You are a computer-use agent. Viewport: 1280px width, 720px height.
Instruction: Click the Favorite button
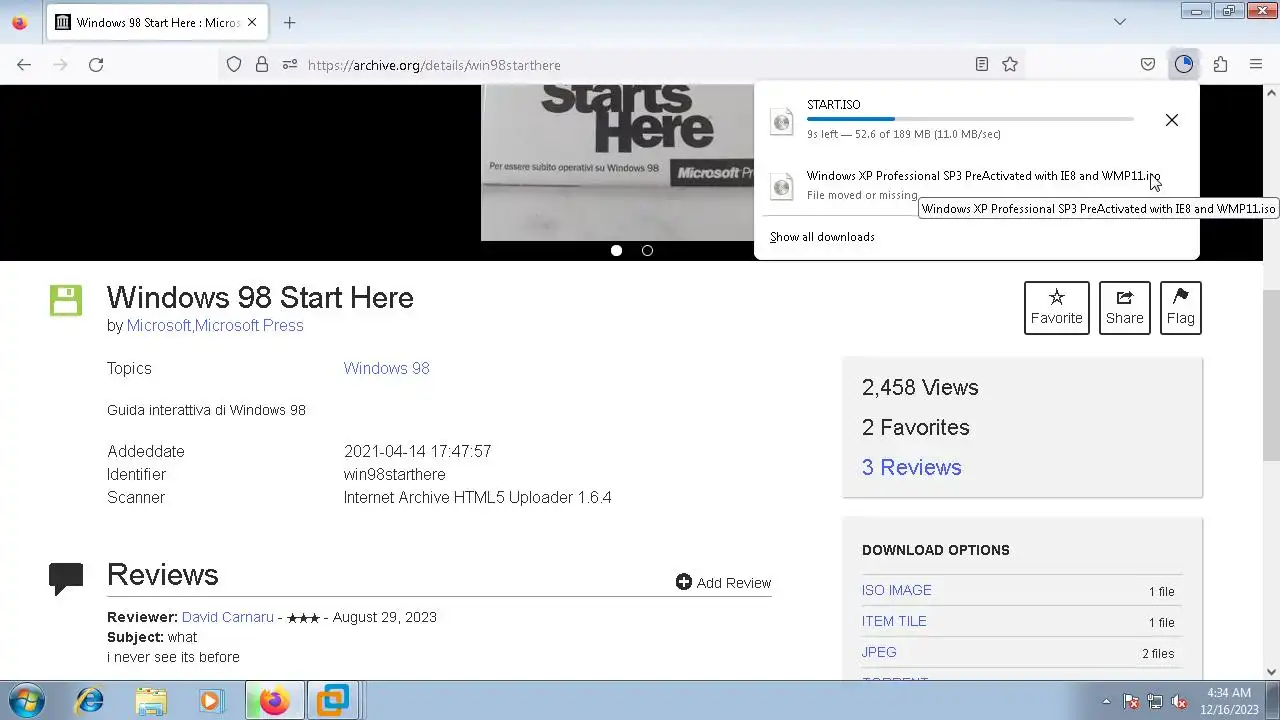[1057, 308]
